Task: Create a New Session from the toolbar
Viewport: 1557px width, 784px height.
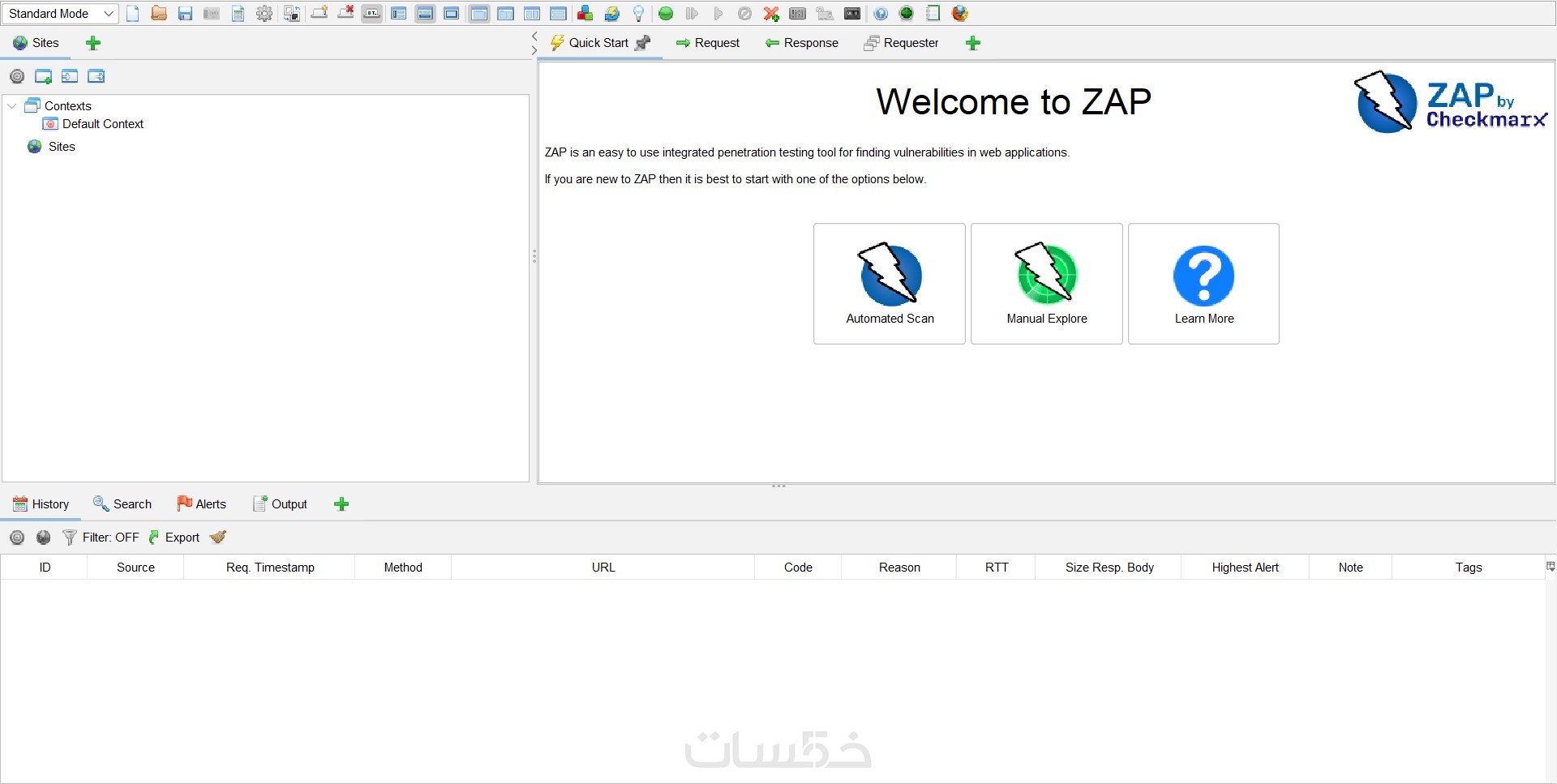Action: point(133,14)
